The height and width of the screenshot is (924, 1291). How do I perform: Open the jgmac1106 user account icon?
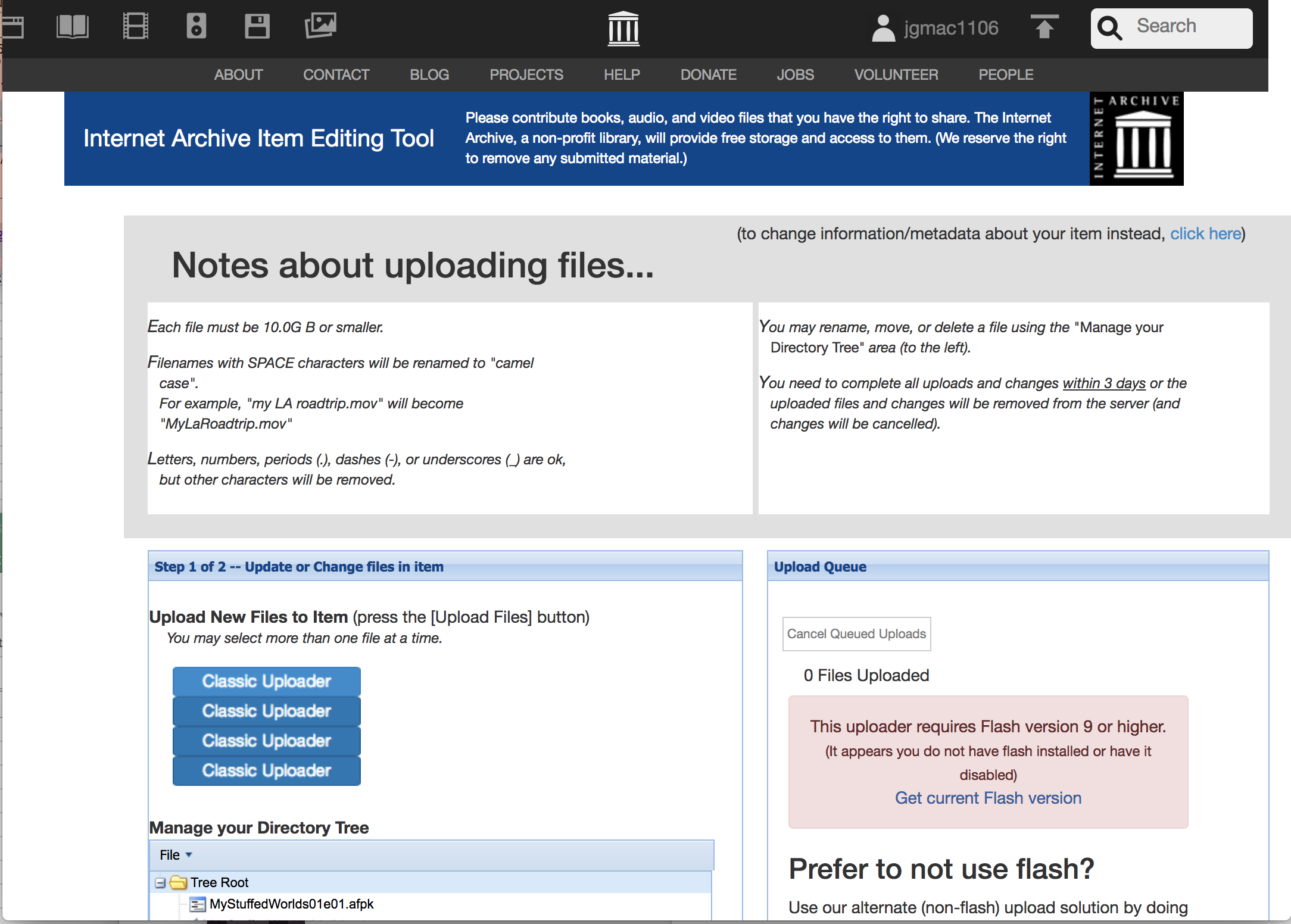pyautogui.click(x=884, y=28)
